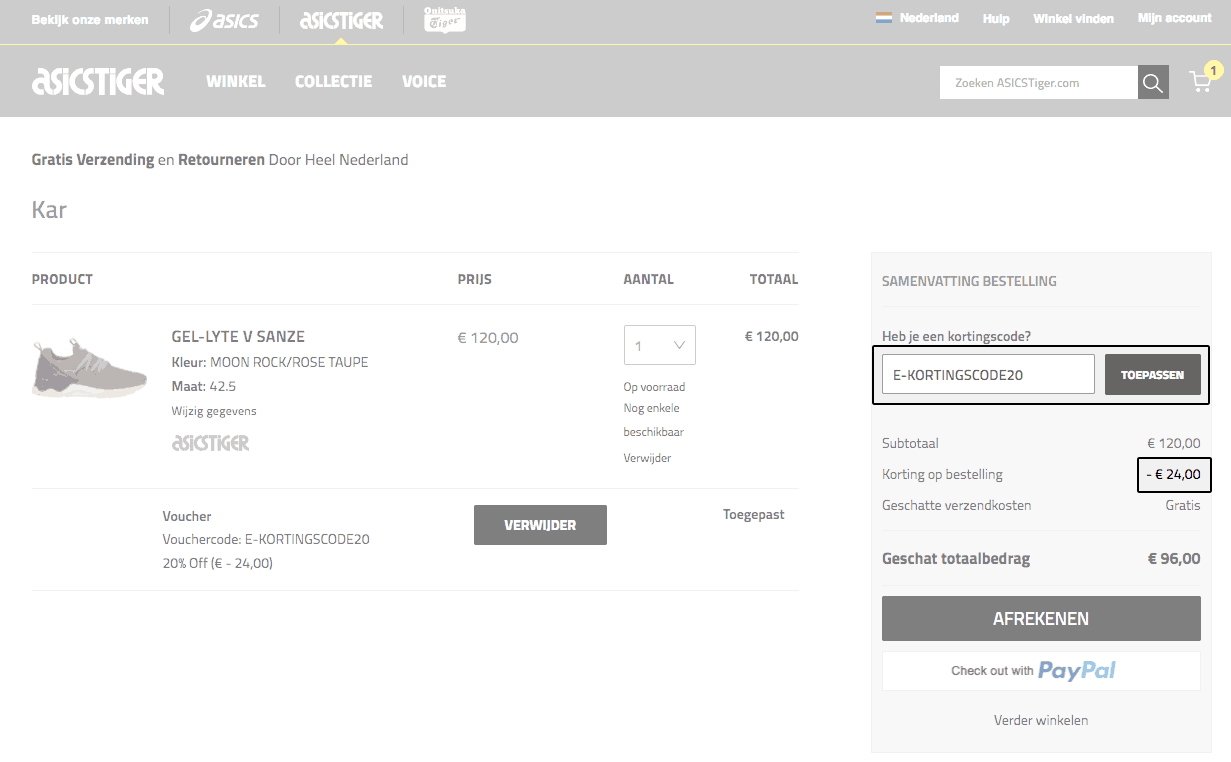This screenshot has width=1231, height=762.
Task: Click the discount amount - € 24,00
Action: [x=1174, y=475]
